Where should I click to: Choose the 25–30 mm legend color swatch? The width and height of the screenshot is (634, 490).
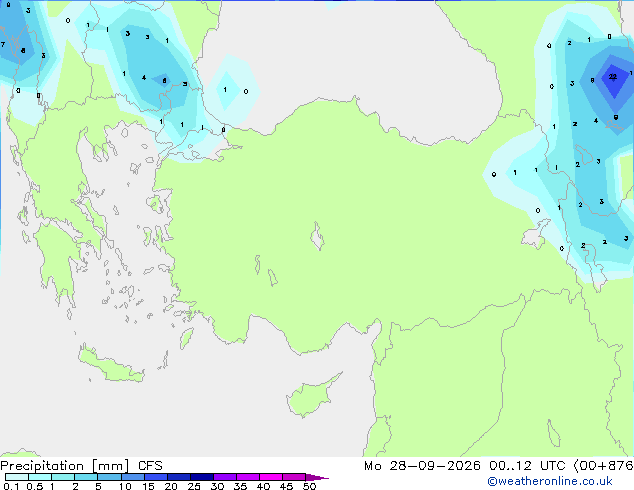[x=202, y=477]
